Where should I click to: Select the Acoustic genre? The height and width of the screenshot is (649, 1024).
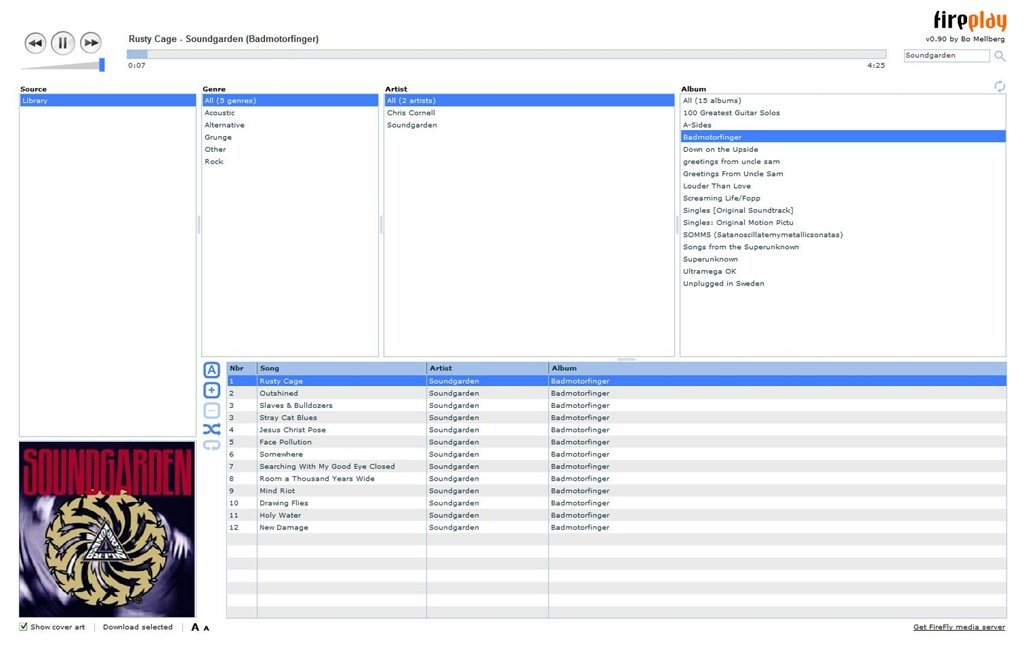point(290,113)
